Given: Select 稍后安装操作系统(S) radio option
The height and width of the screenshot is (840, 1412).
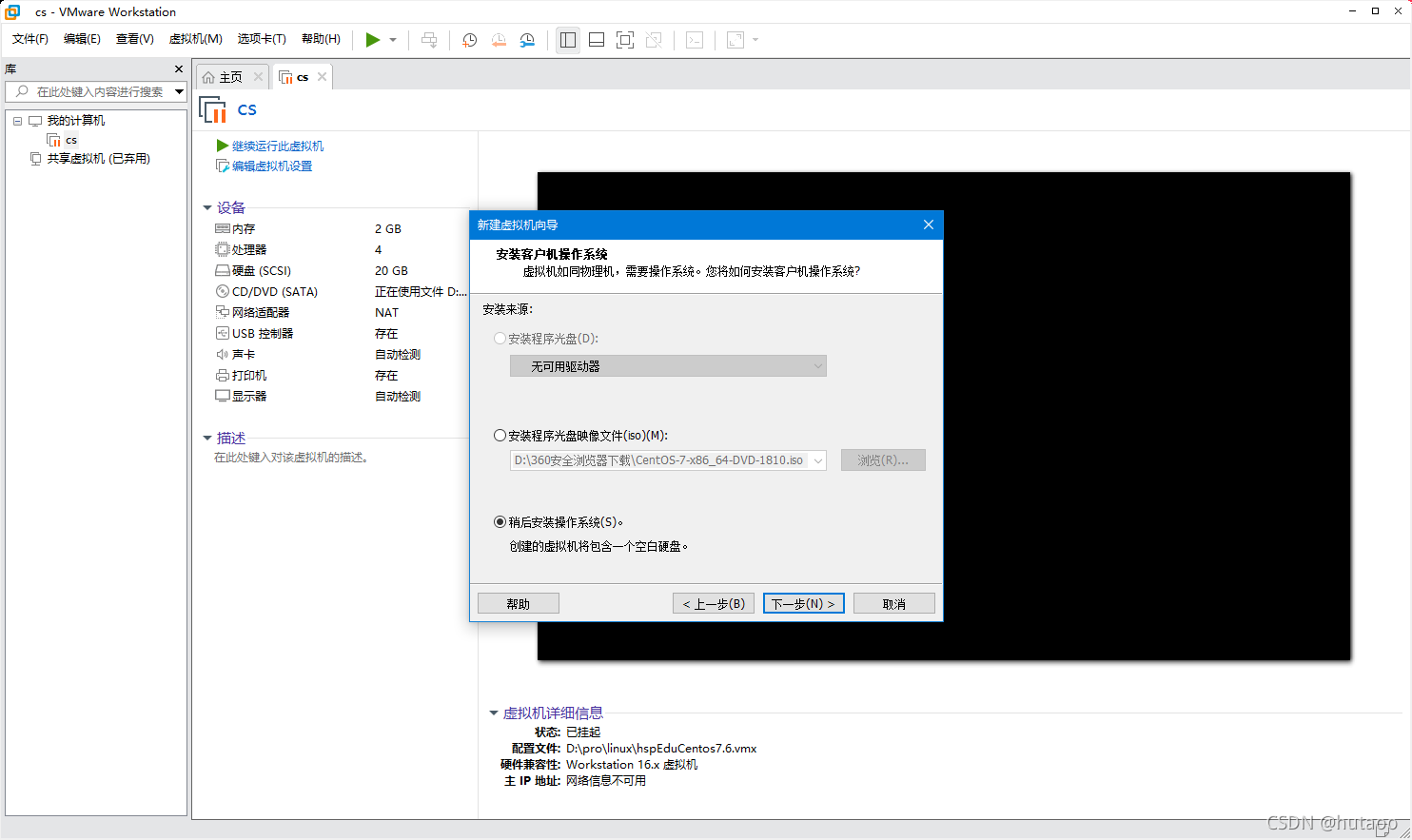Looking at the screenshot, I should (500, 522).
